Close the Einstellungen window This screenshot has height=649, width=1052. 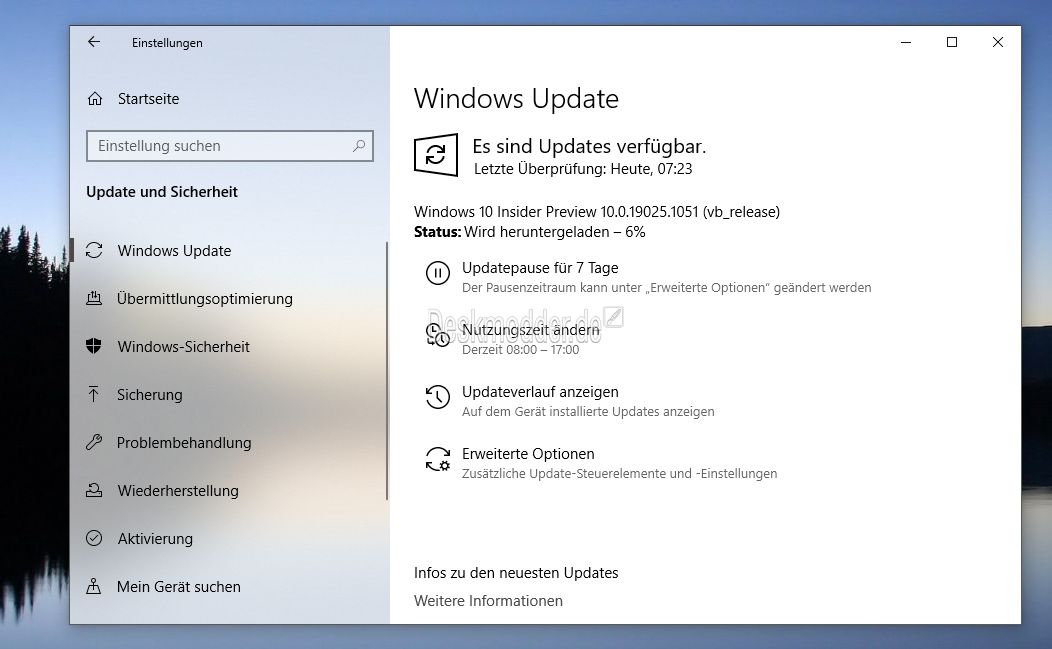tap(998, 42)
